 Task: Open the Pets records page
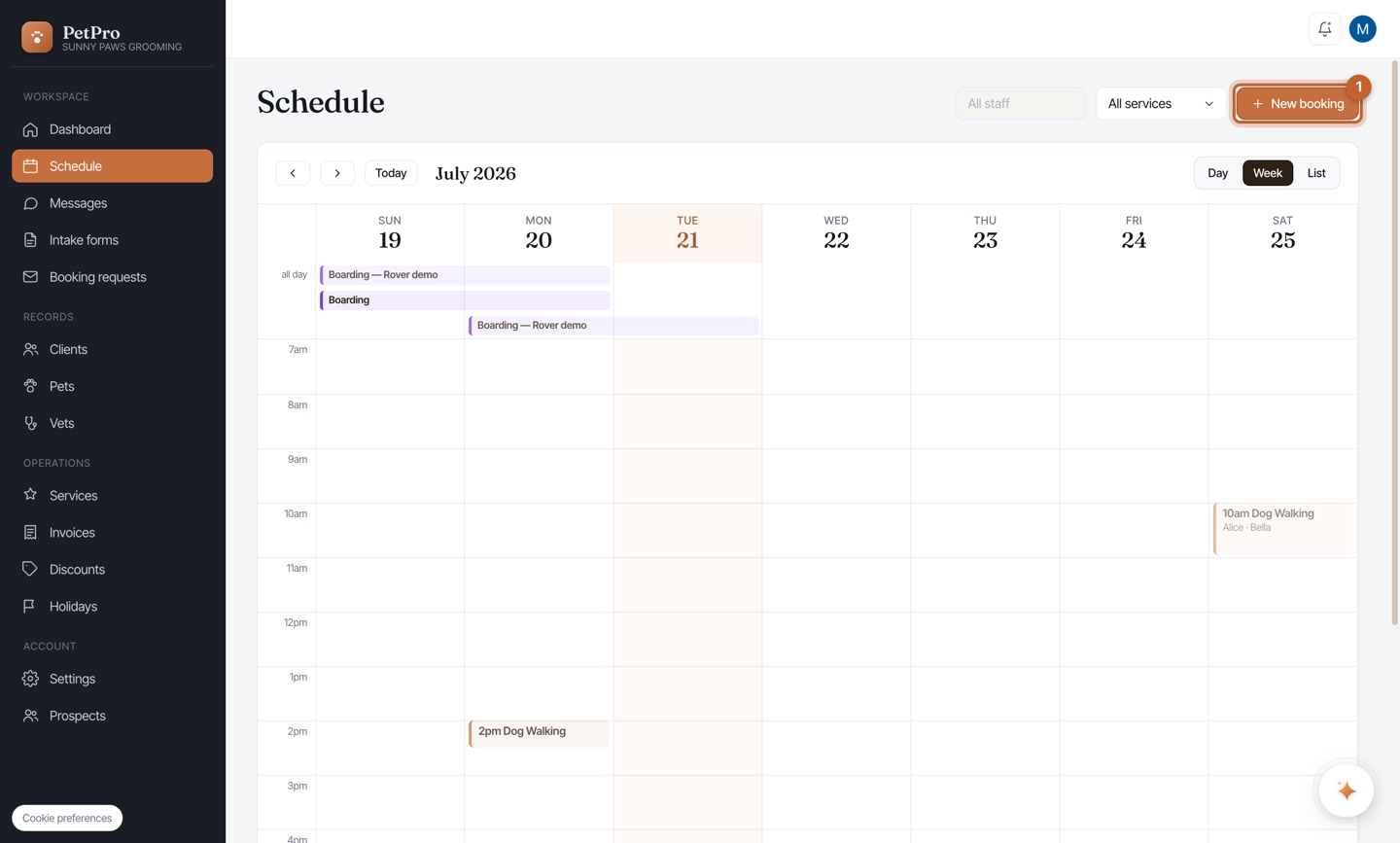[x=112, y=386]
